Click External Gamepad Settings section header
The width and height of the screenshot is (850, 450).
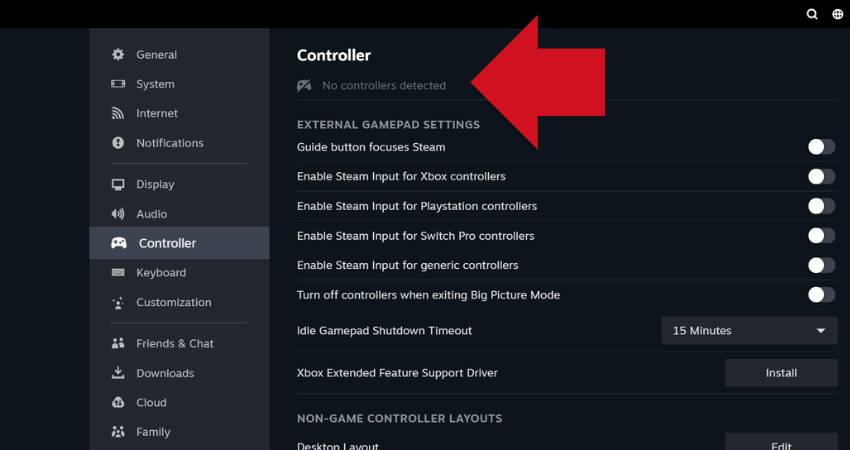[388, 124]
